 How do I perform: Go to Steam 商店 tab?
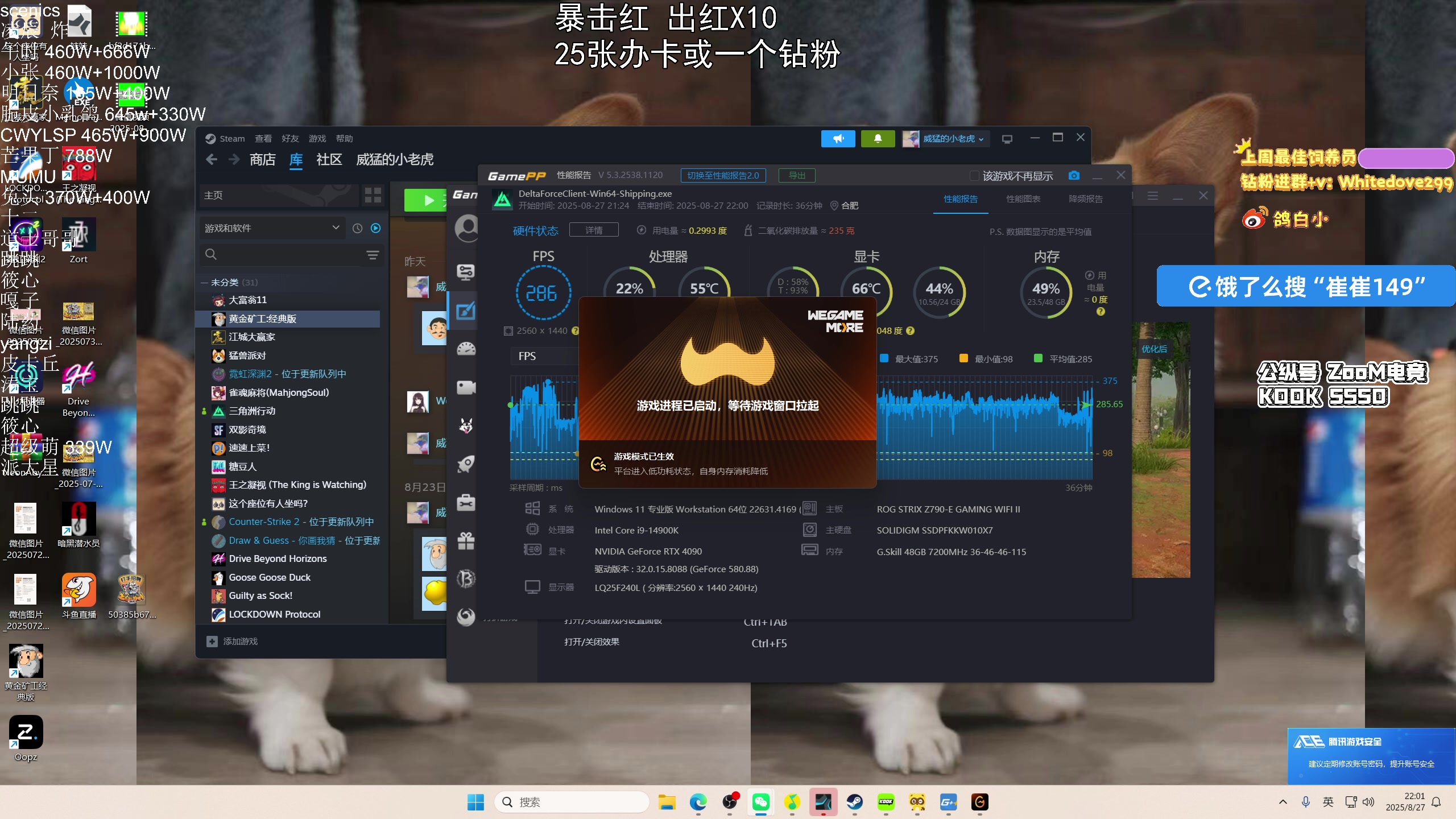(262, 160)
